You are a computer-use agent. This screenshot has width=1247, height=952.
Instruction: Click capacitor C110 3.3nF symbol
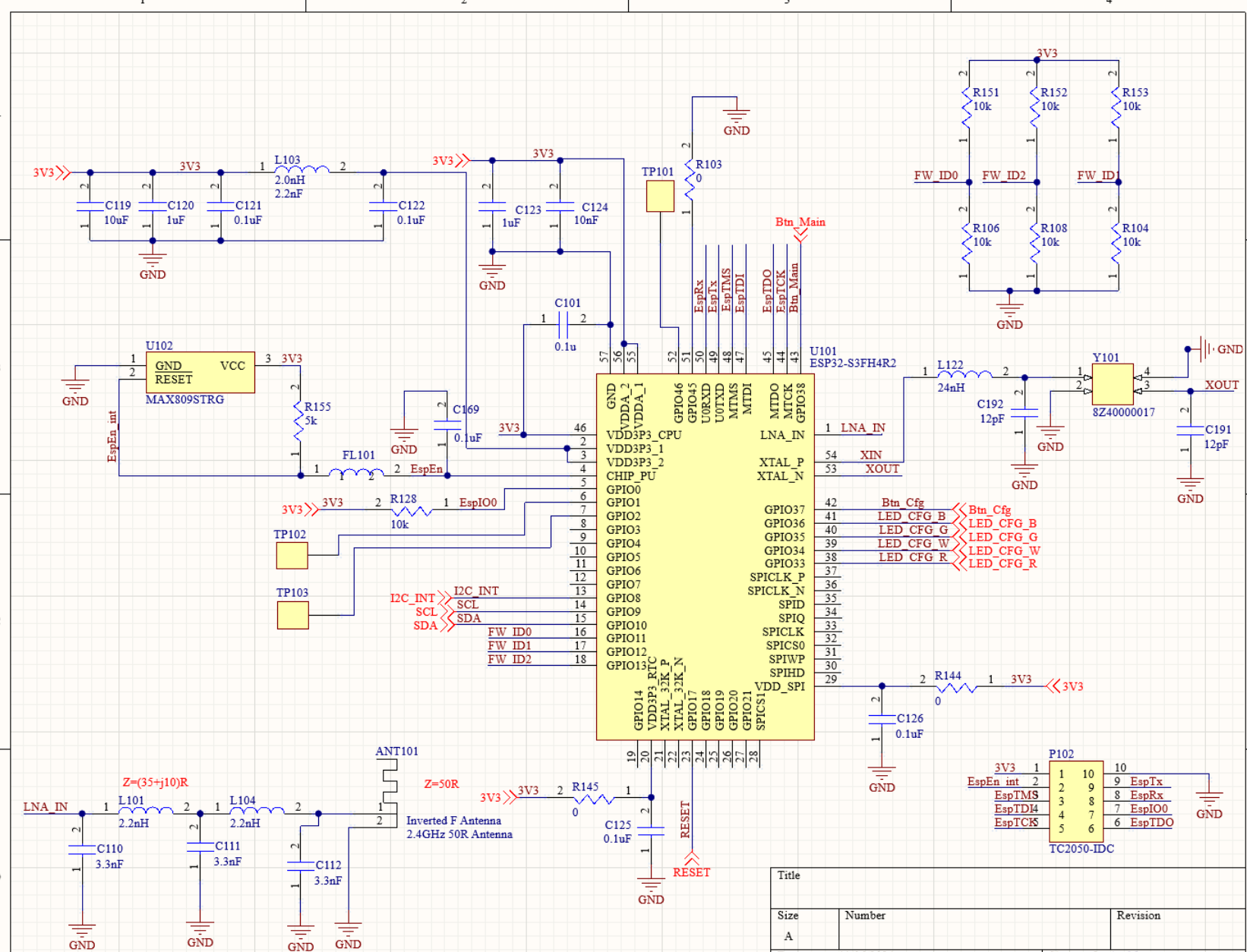tap(82, 850)
